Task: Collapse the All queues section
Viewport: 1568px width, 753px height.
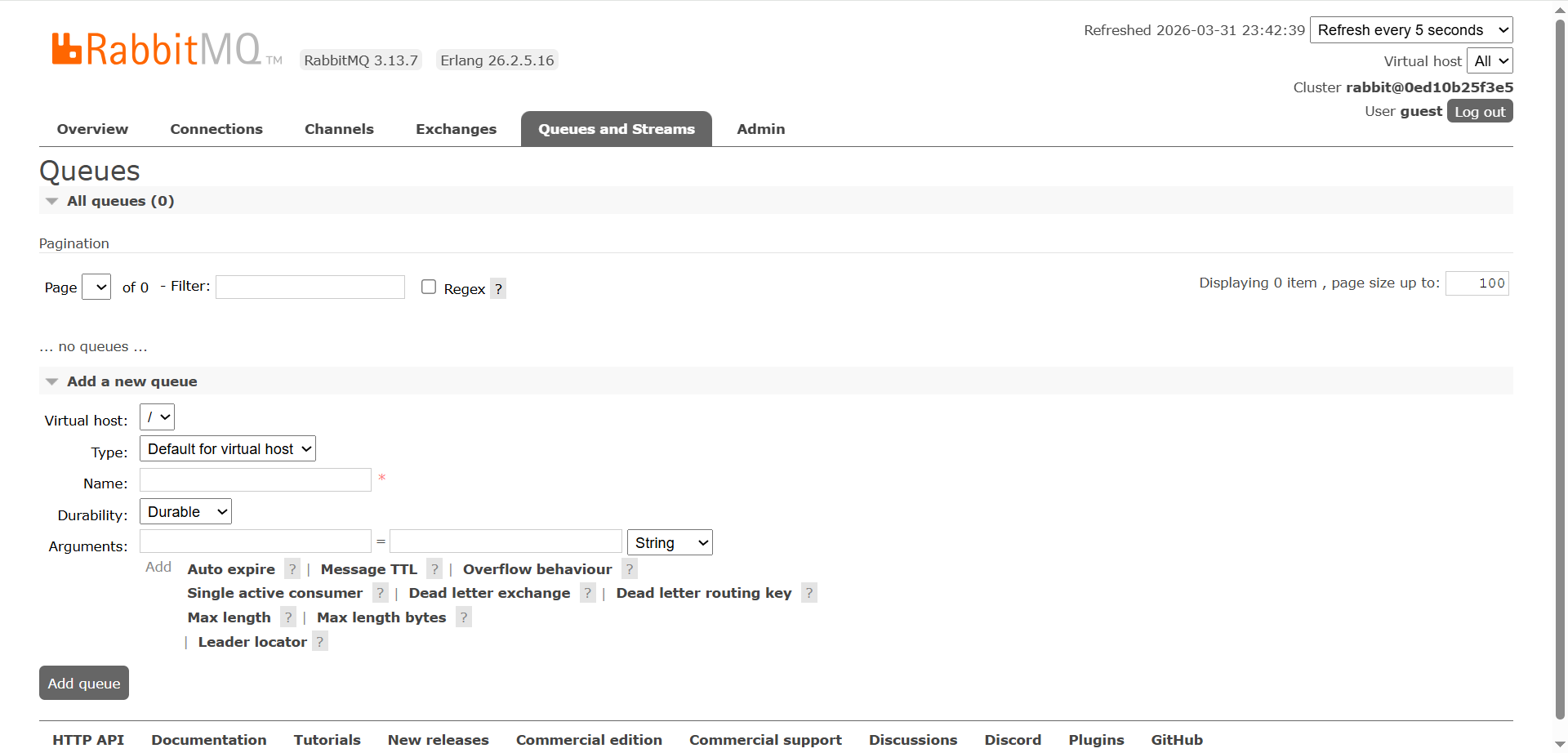Action: pyautogui.click(x=52, y=201)
